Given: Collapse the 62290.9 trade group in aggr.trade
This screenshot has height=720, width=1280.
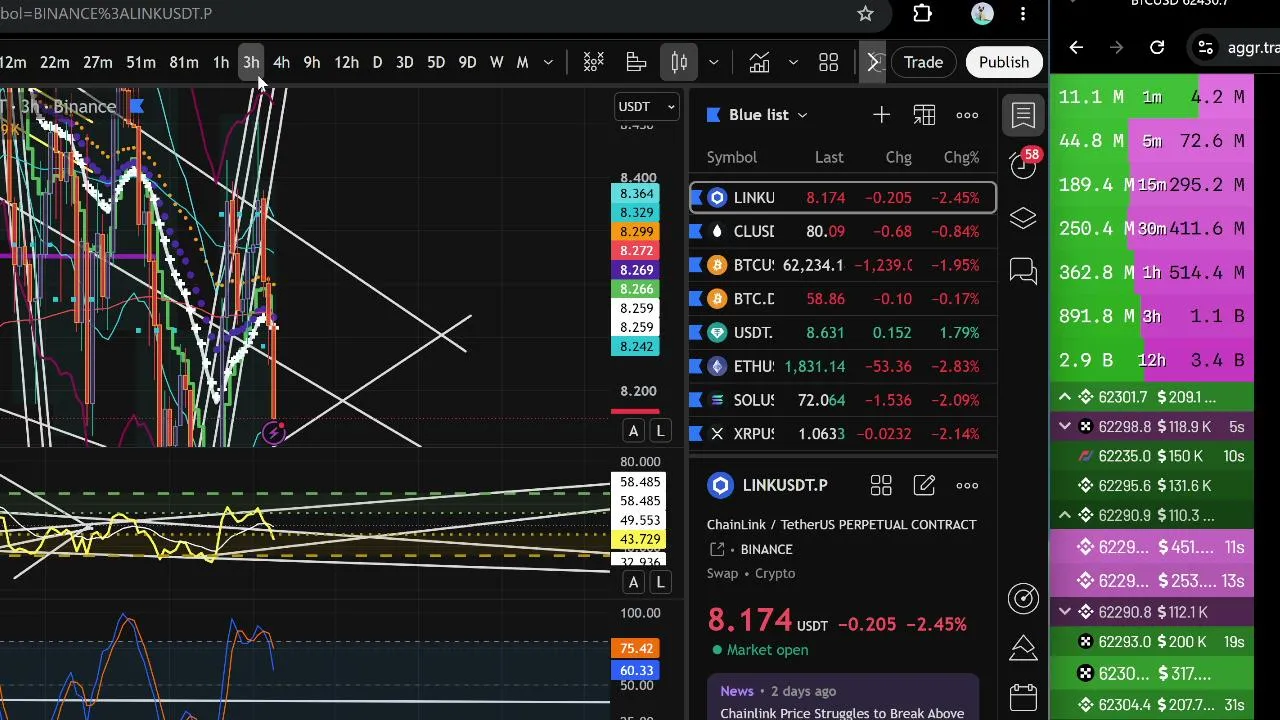Looking at the screenshot, I should (1065, 515).
